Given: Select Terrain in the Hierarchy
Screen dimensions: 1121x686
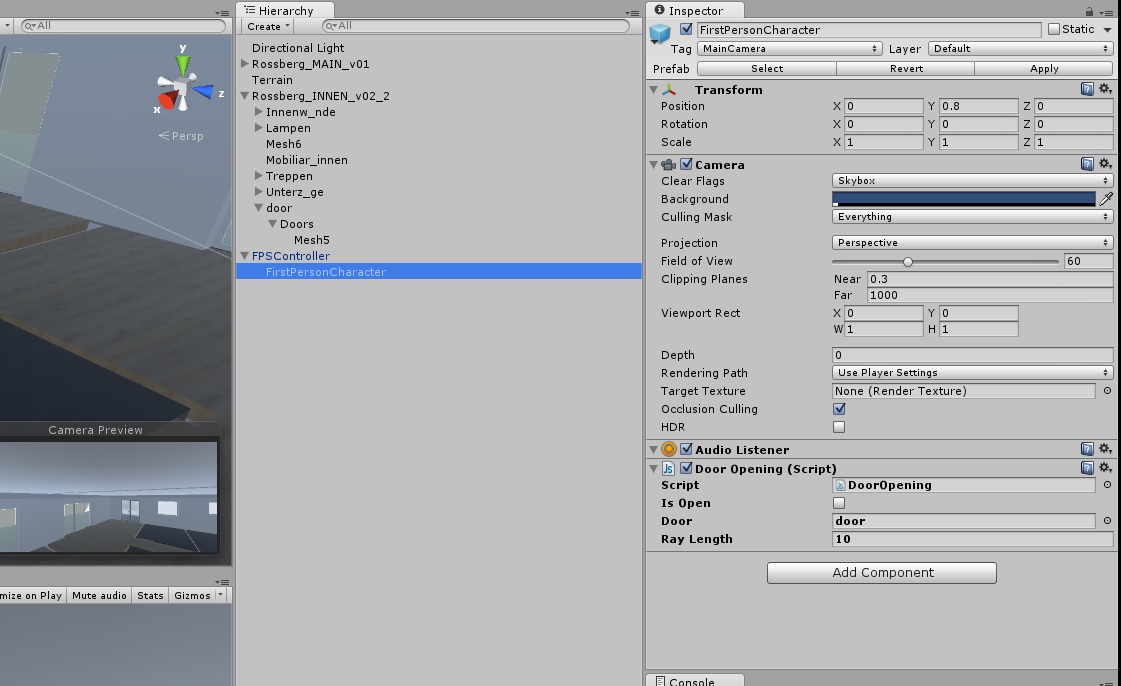Looking at the screenshot, I should [x=271, y=80].
